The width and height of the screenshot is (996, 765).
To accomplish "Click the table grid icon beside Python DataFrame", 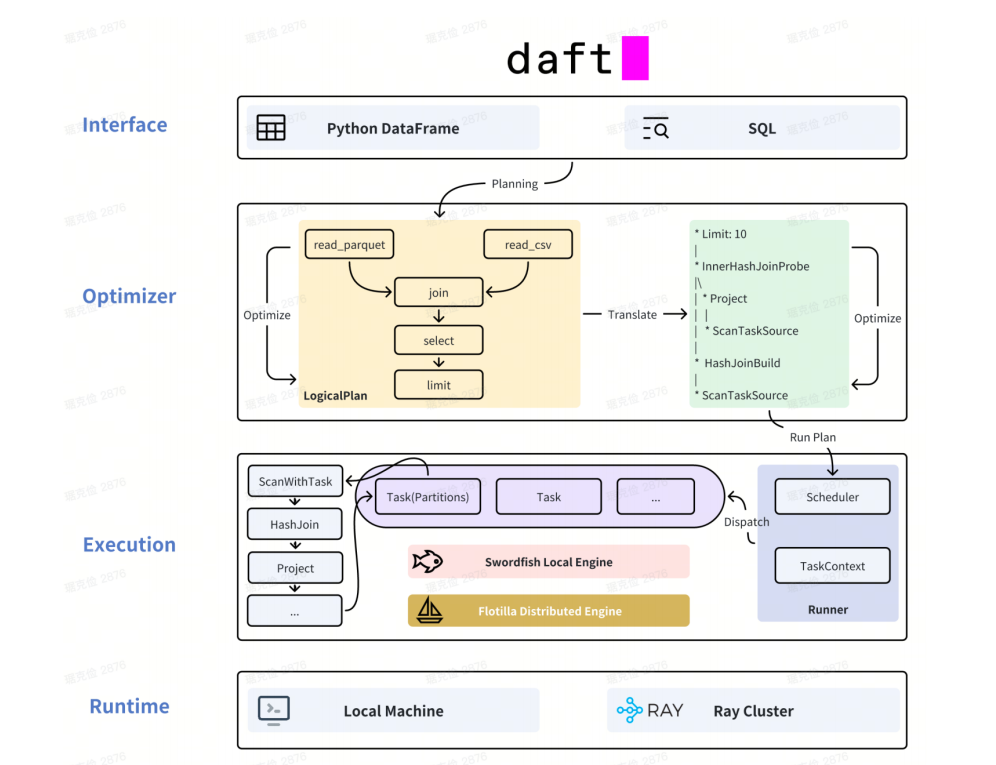I will click(271, 128).
